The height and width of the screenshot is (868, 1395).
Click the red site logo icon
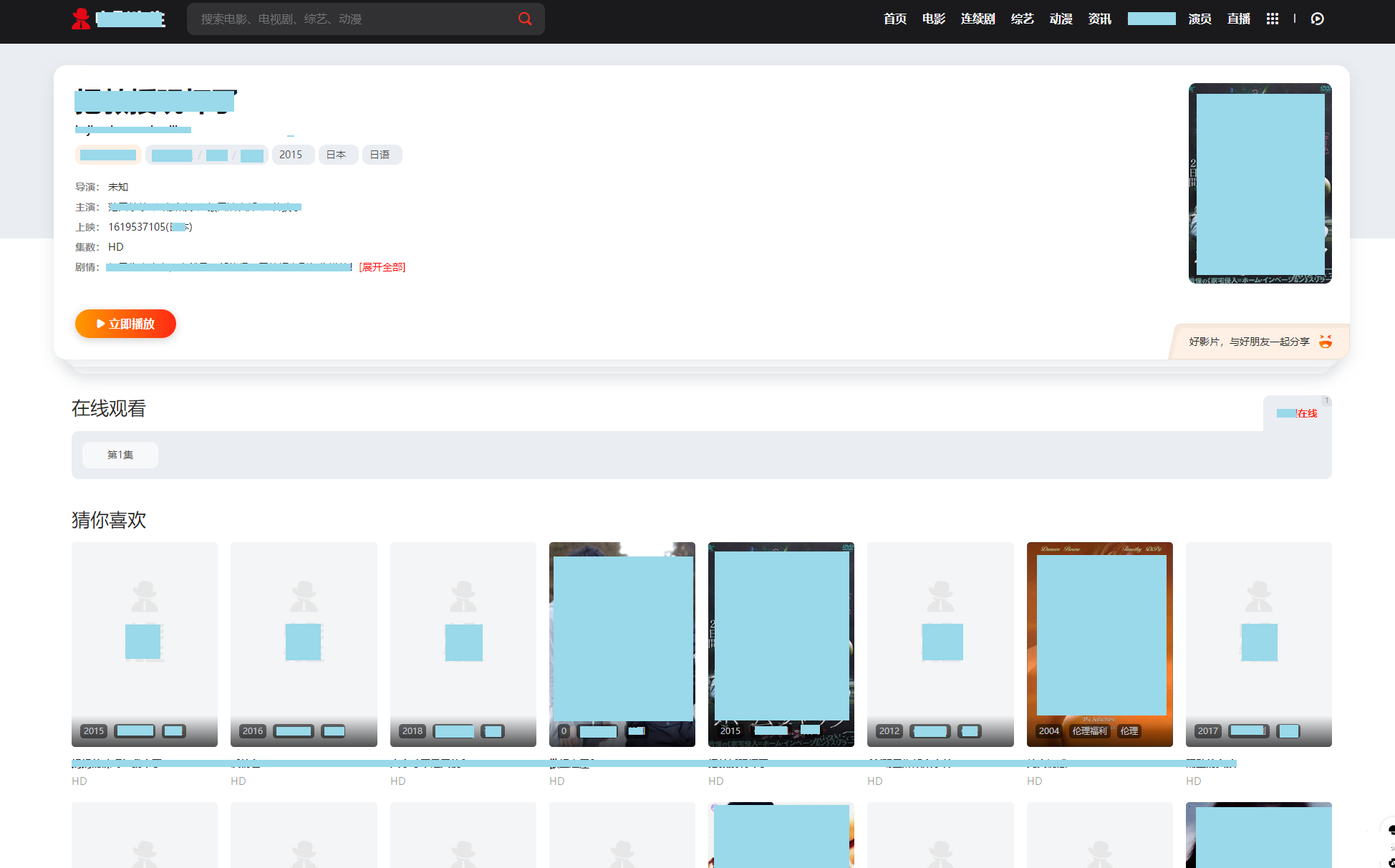[x=81, y=19]
